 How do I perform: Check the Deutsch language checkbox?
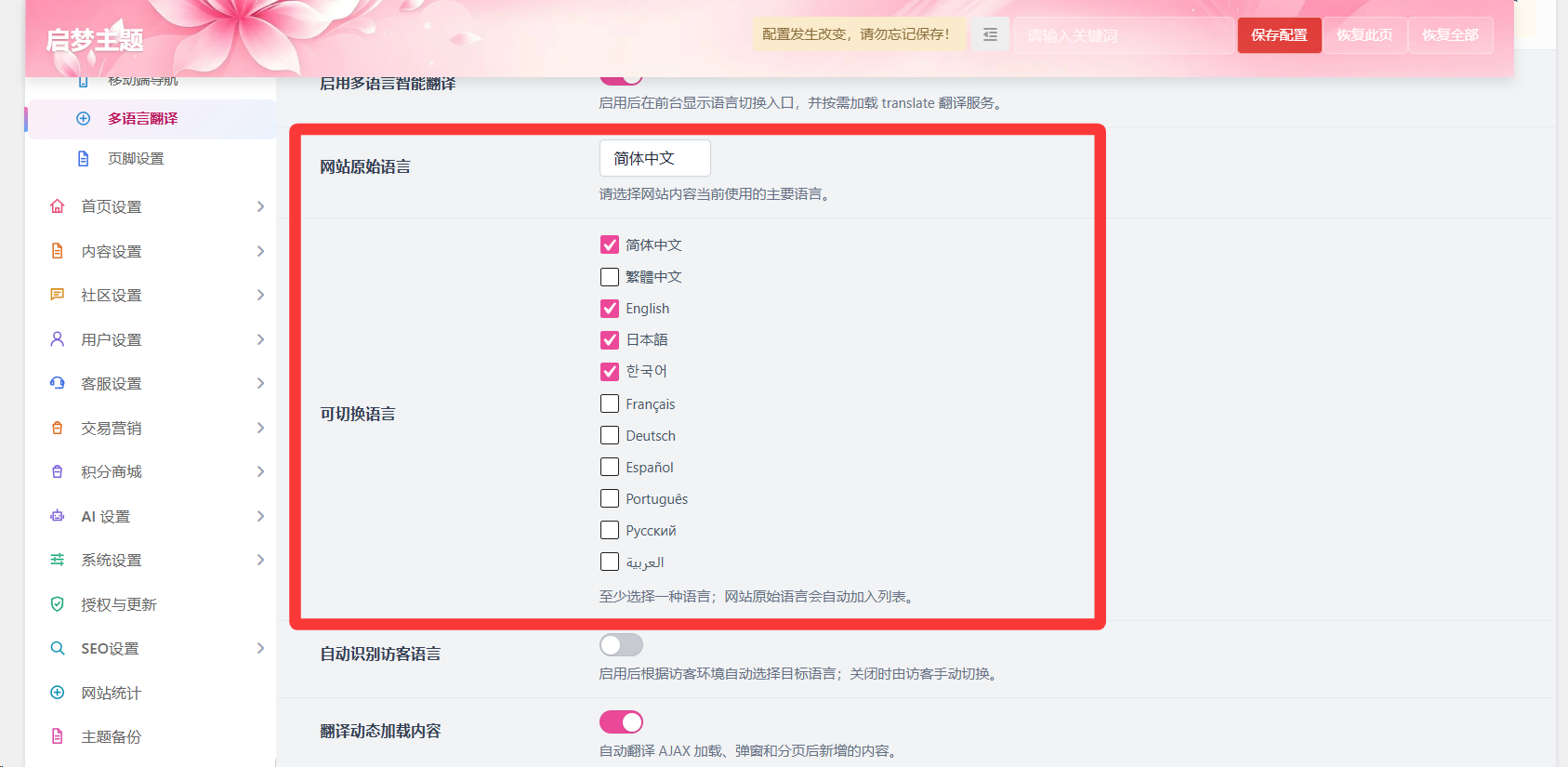[610, 435]
